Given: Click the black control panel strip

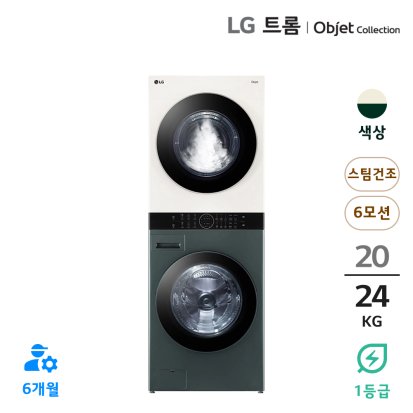Looking at the screenshot, I should 206,221.
